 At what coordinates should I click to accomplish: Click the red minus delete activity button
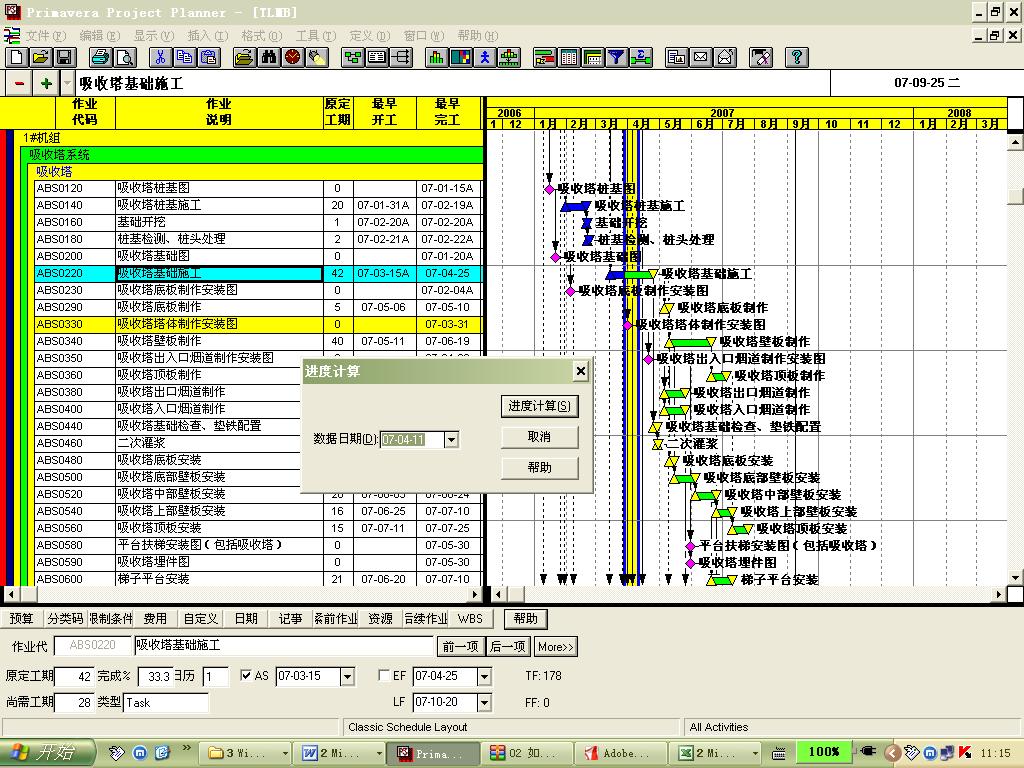tap(20, 84)
